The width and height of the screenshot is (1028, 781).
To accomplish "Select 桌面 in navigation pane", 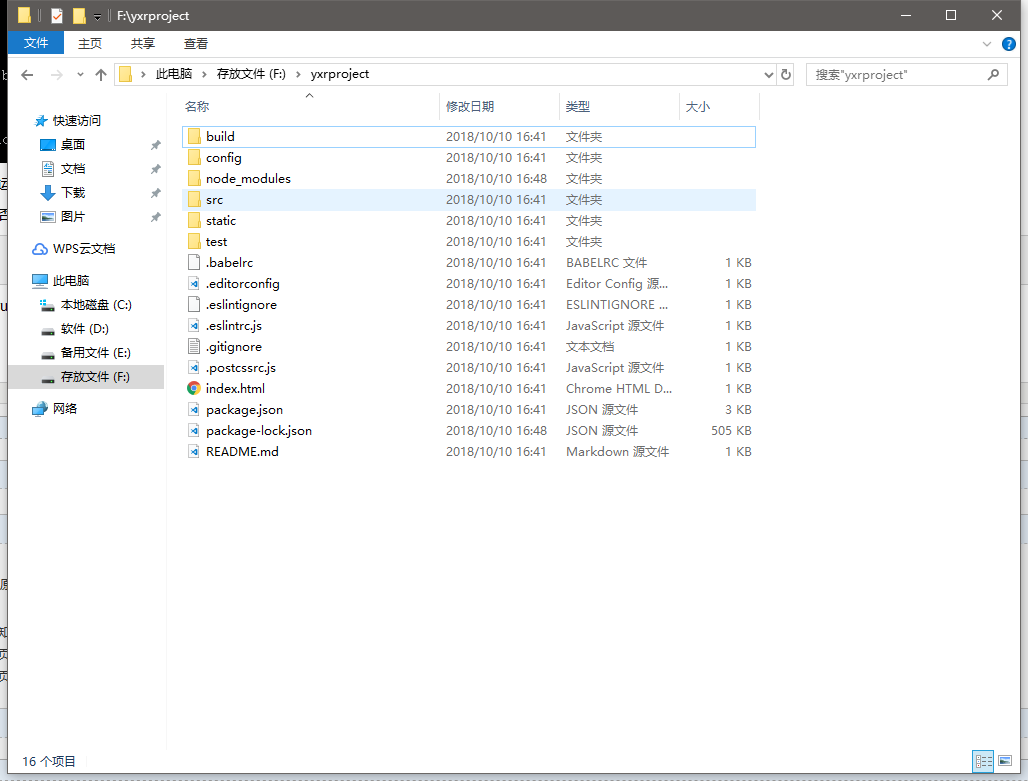I will [73, 144].
